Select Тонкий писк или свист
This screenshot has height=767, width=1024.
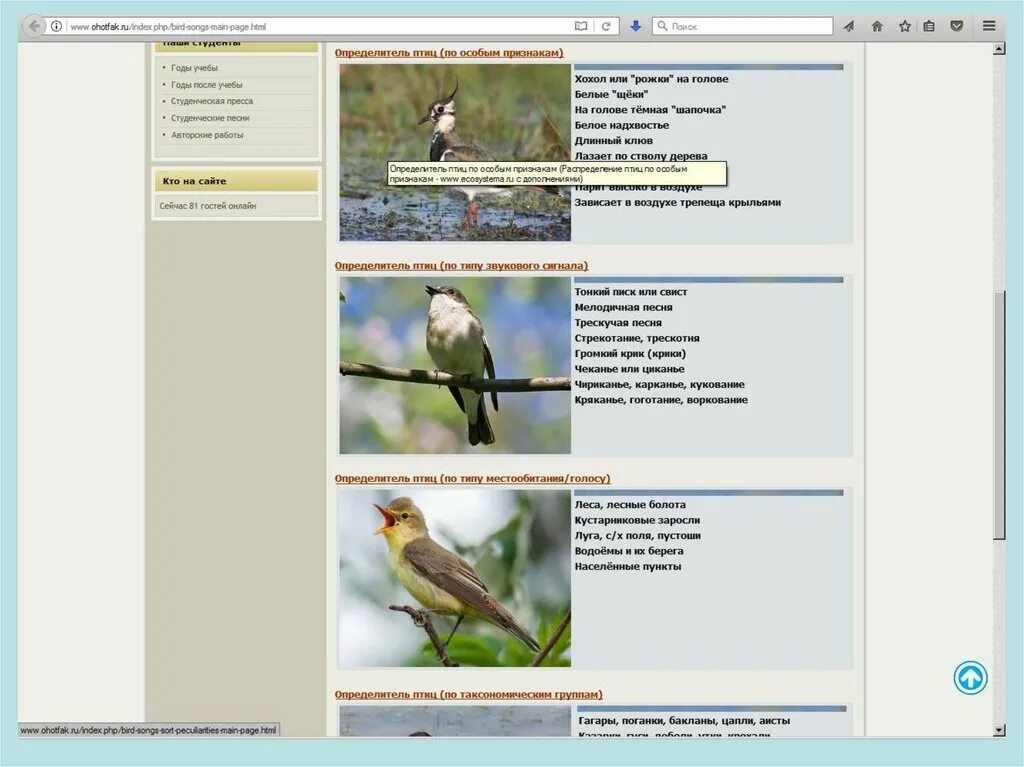point(630,292)
